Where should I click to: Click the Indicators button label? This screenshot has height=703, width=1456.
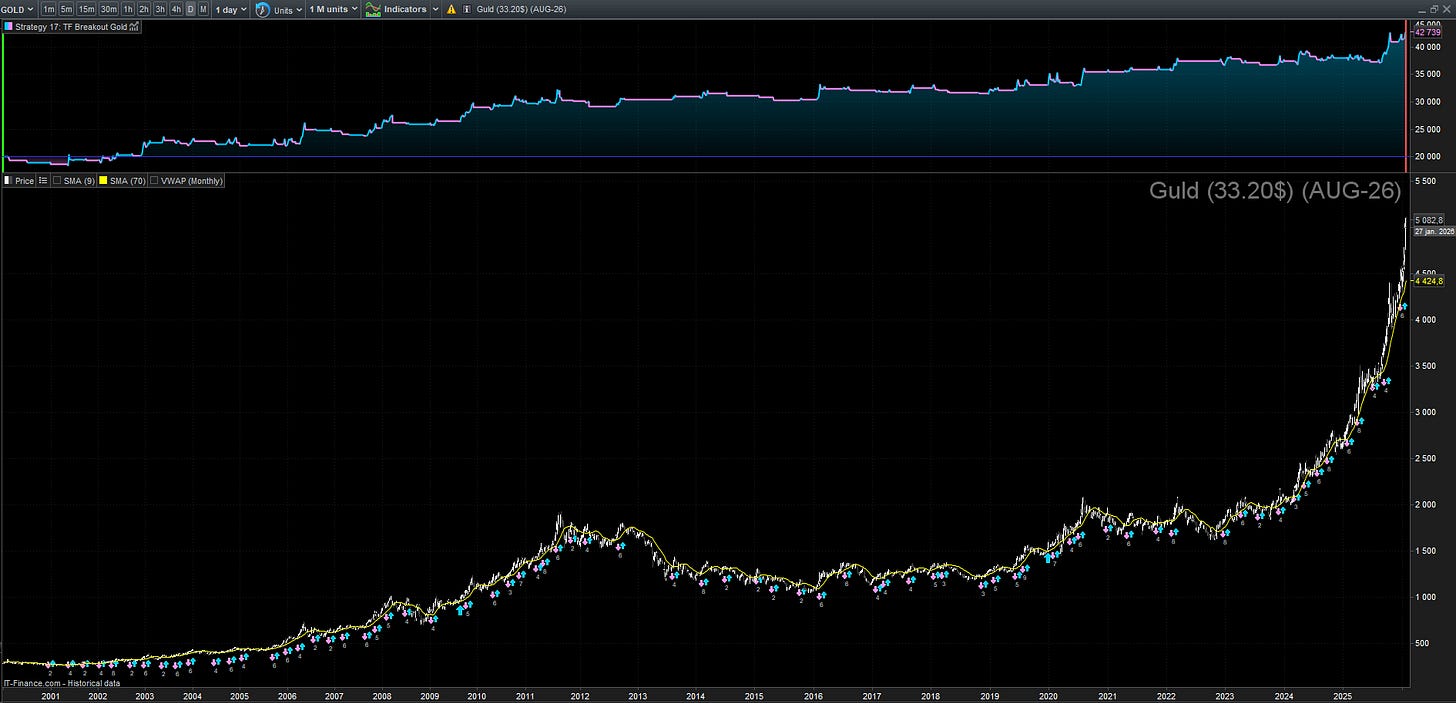(x=405, y=9)
